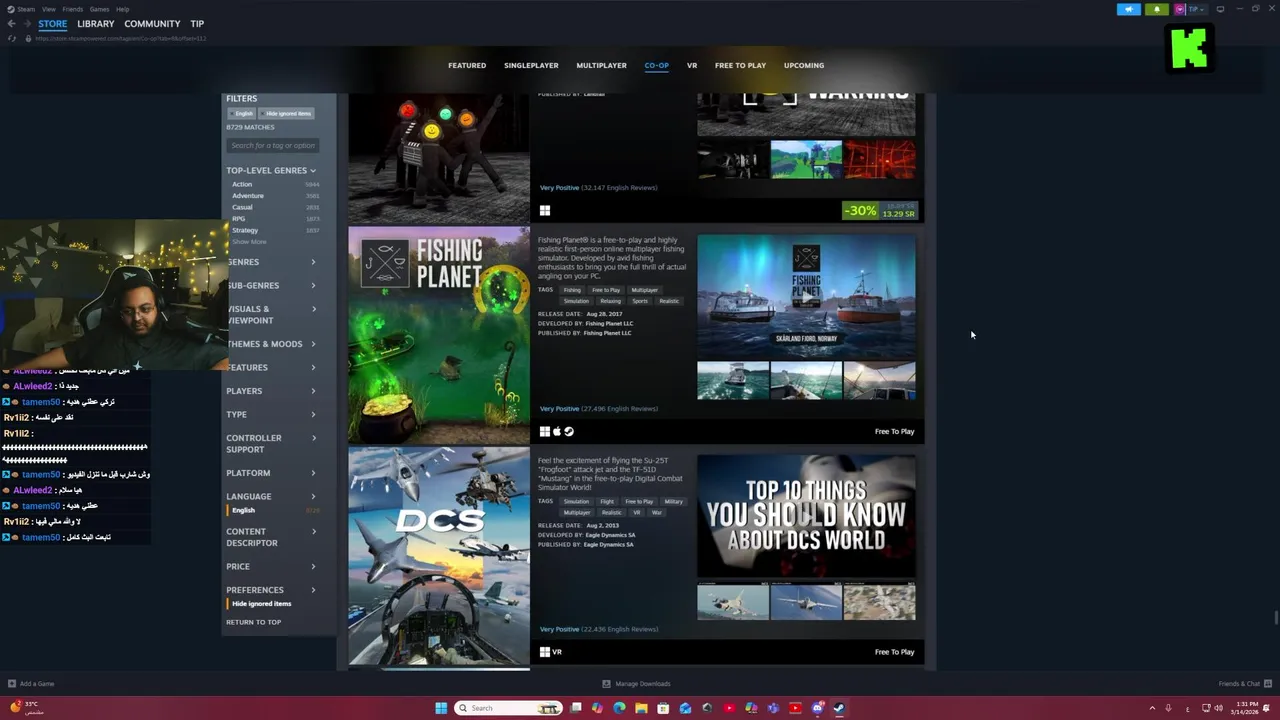Open the Windows Start menu

pyautogui.click(x=441, y=708)
